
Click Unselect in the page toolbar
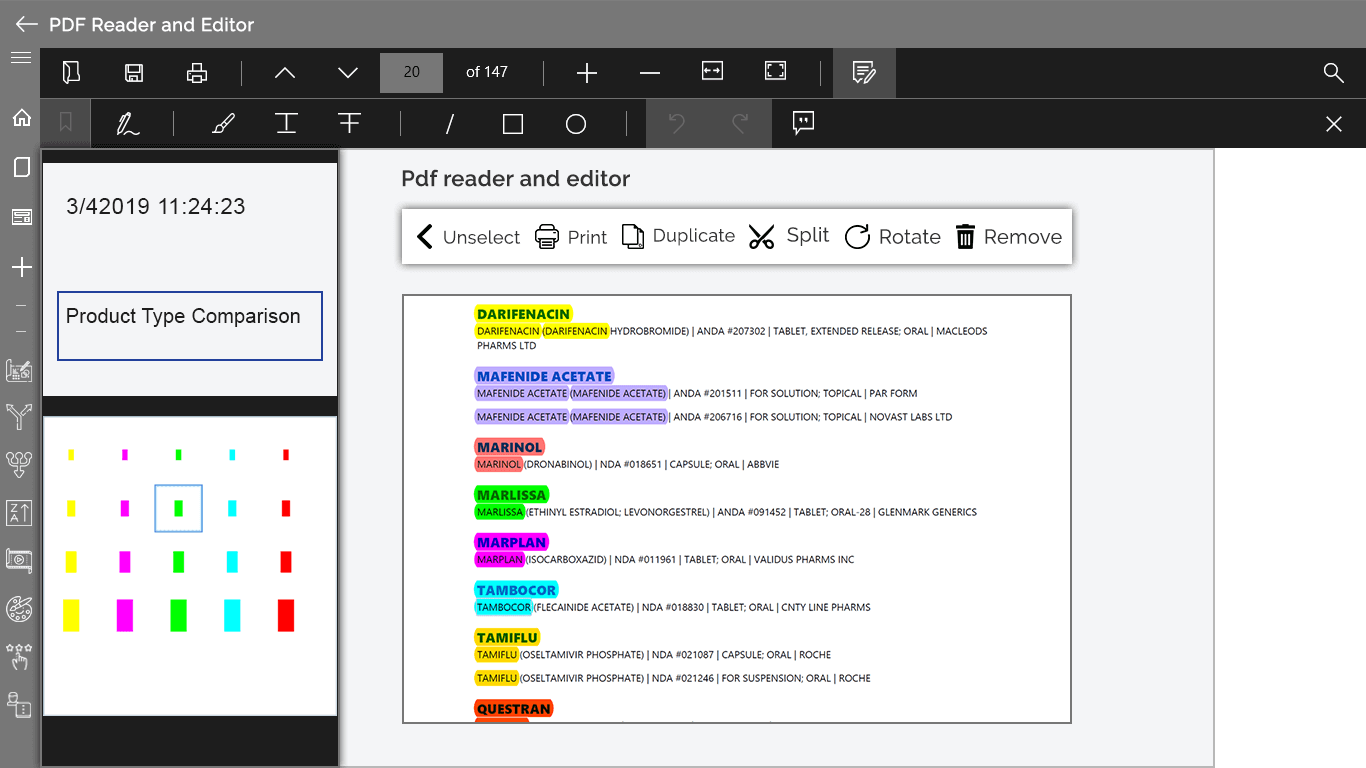click(467, 237)
